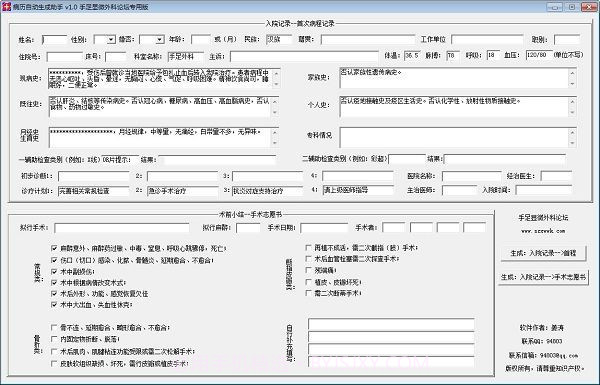Uncheck the 伤口（切口）感染 checkbox
Viewport: 600px width, 385px height.
[x=54, y=260]
